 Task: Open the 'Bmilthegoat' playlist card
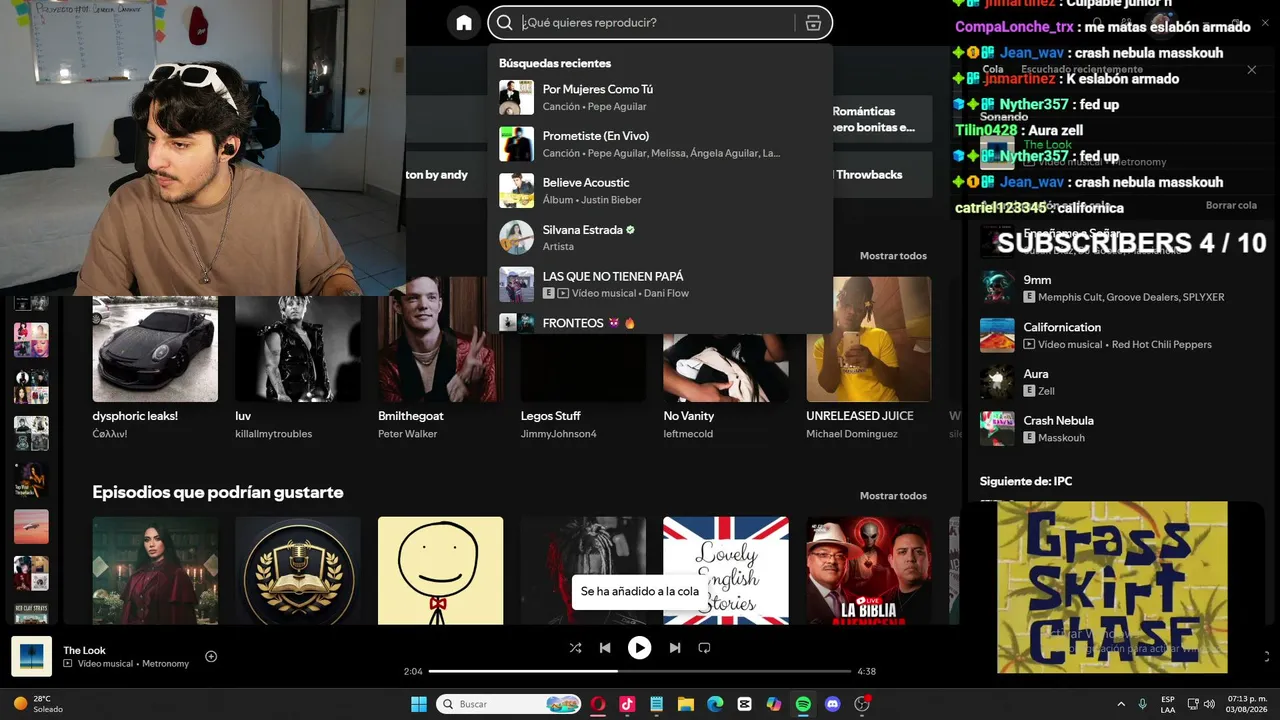click(440, 360)
